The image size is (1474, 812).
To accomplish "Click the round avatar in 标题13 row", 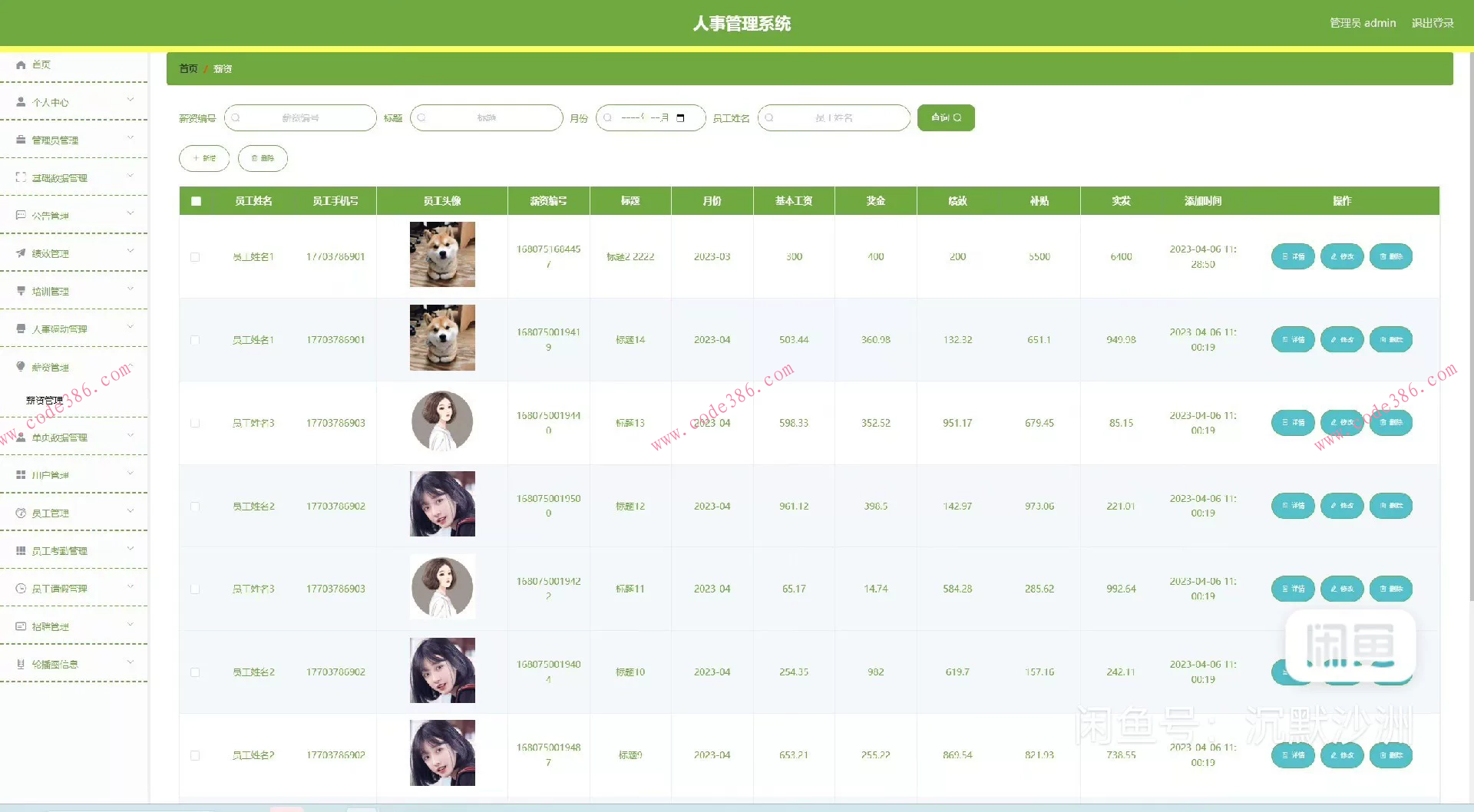I will (442, 421).
